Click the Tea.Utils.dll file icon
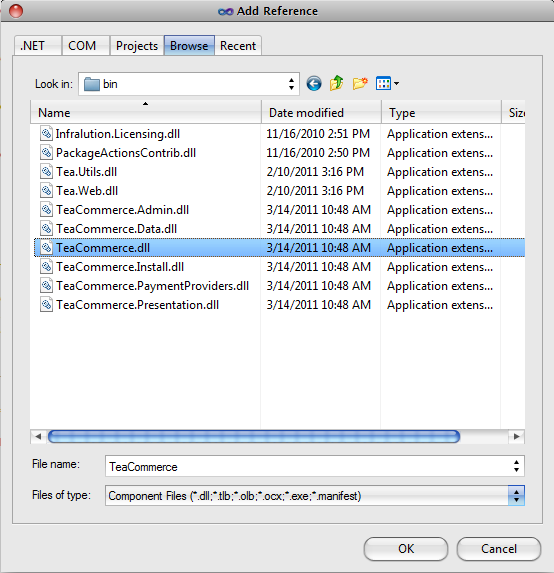554x573 pixels. tap(46, 172)
